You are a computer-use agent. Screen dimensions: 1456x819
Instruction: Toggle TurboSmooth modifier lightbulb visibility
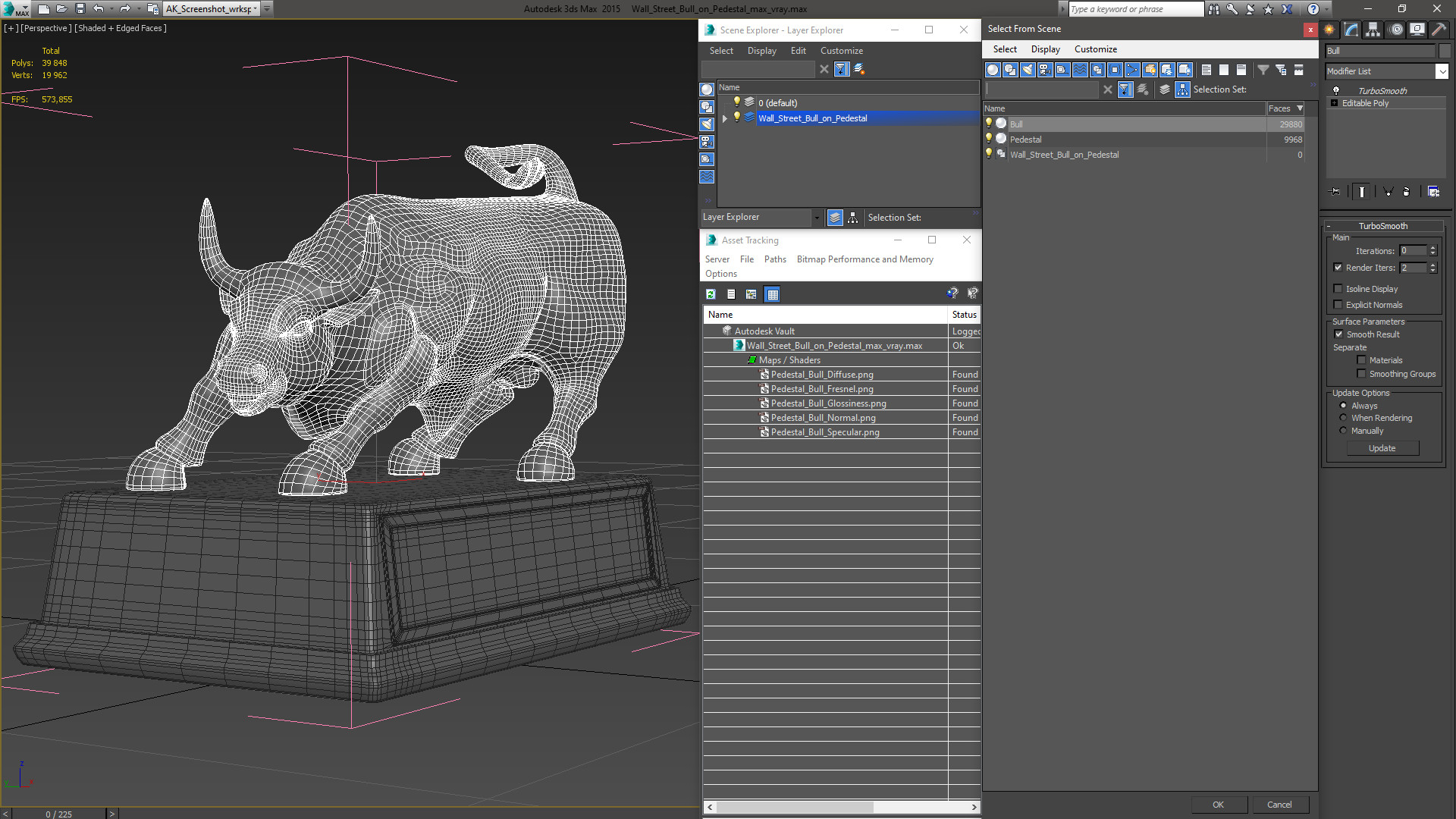point(1335,90)
